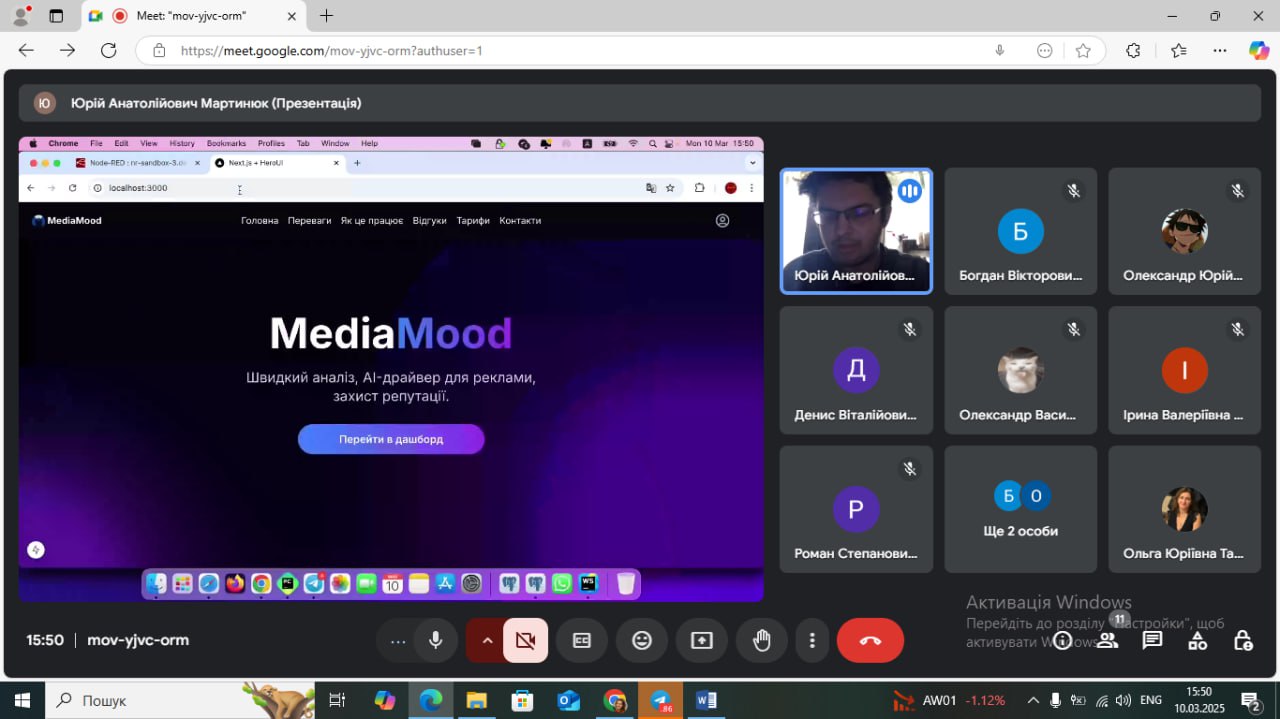
Task: Open Edge profile icon
Action: pyautogui.click(x=20, y=16)
